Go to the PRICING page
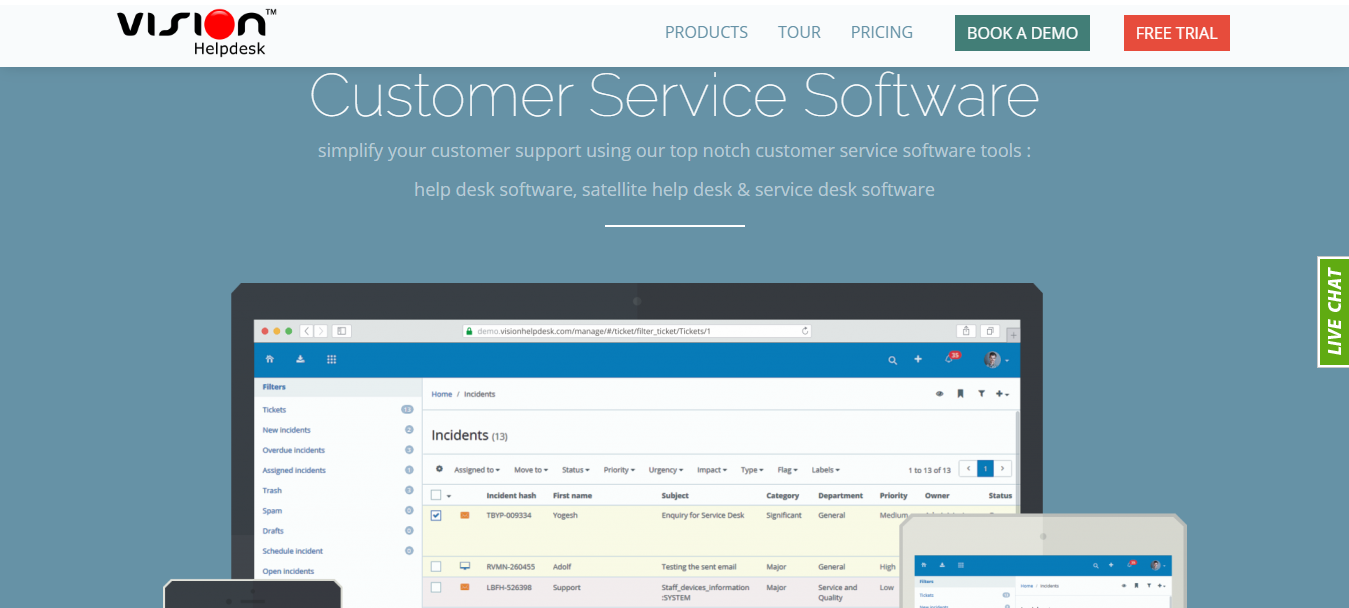1349x608 pixels. 881,33
